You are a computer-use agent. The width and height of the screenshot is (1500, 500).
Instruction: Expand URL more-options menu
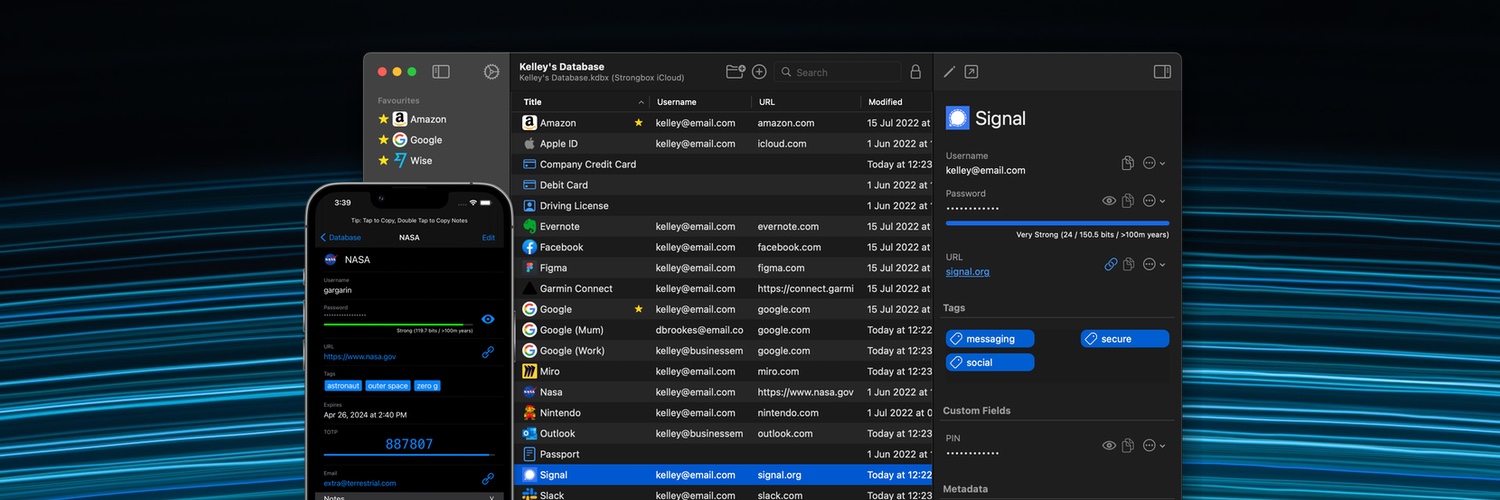click(x=1154, y=264)
